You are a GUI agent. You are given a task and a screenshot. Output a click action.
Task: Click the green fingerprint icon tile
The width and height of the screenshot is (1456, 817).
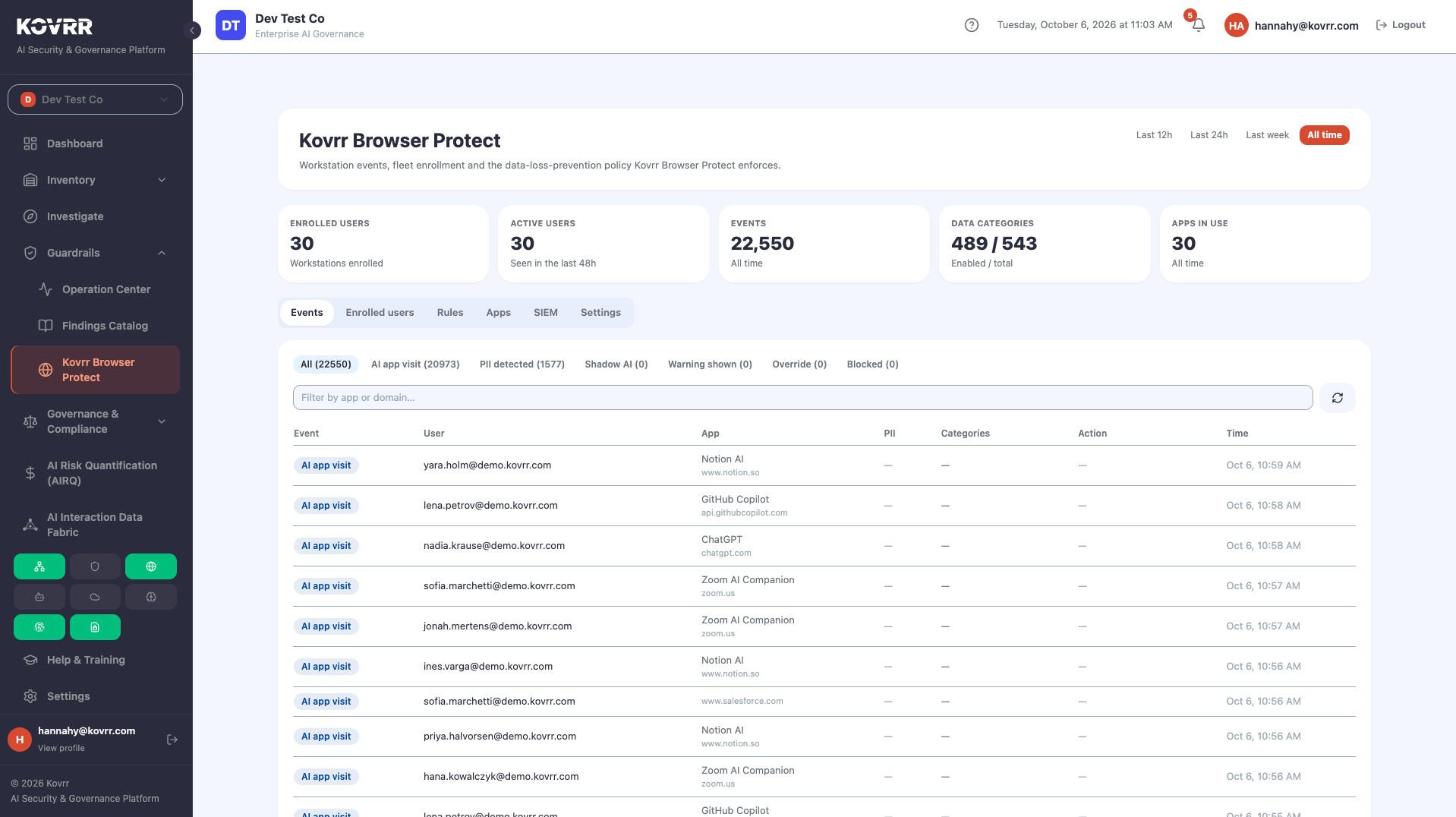39,627
